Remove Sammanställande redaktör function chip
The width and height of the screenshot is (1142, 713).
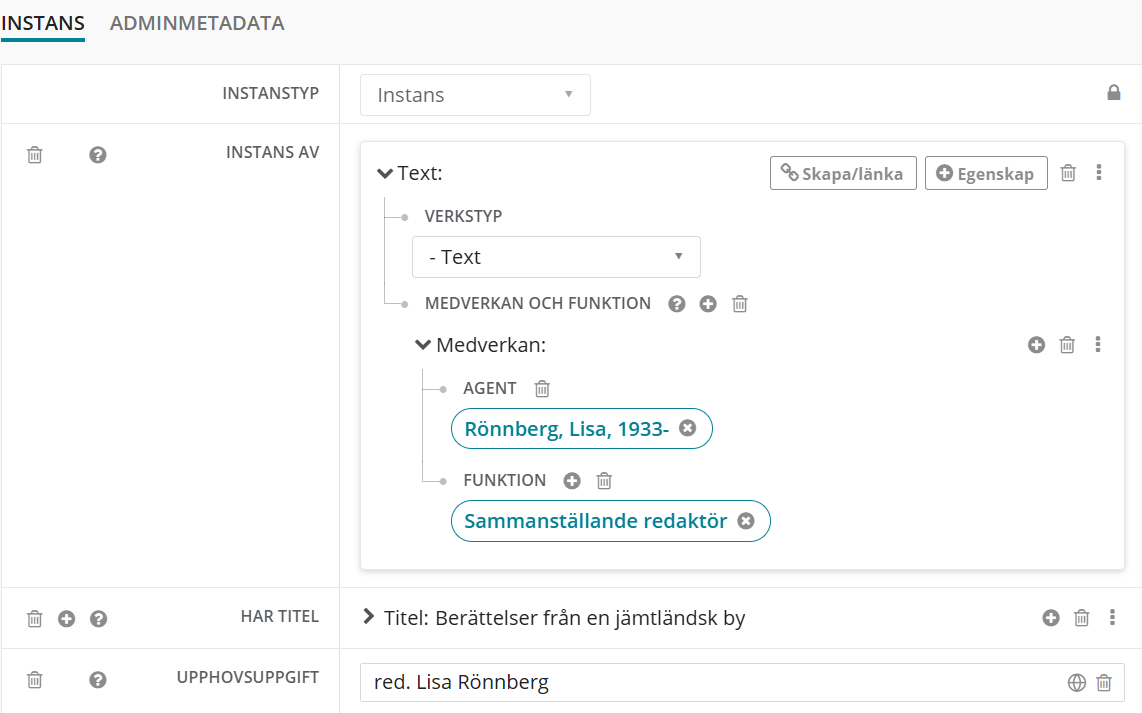coord(745,521)
